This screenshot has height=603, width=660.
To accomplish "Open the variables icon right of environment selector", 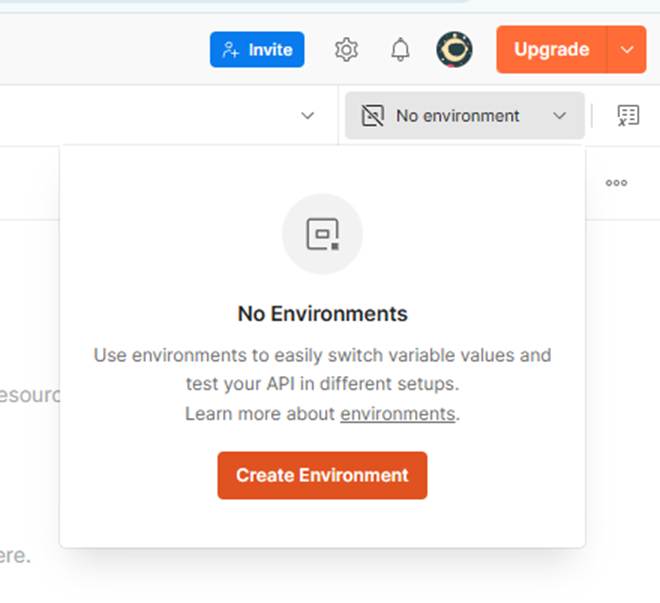I will pyautogui.click(x=627, y=116).
